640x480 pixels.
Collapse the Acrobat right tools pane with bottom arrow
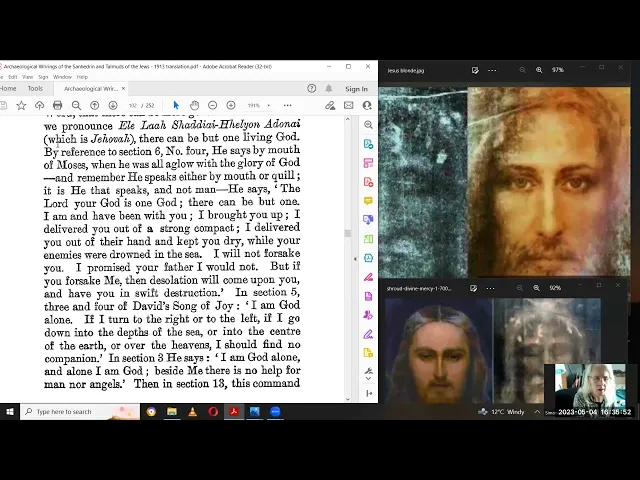pyautogui.click(x=369, y=393)
